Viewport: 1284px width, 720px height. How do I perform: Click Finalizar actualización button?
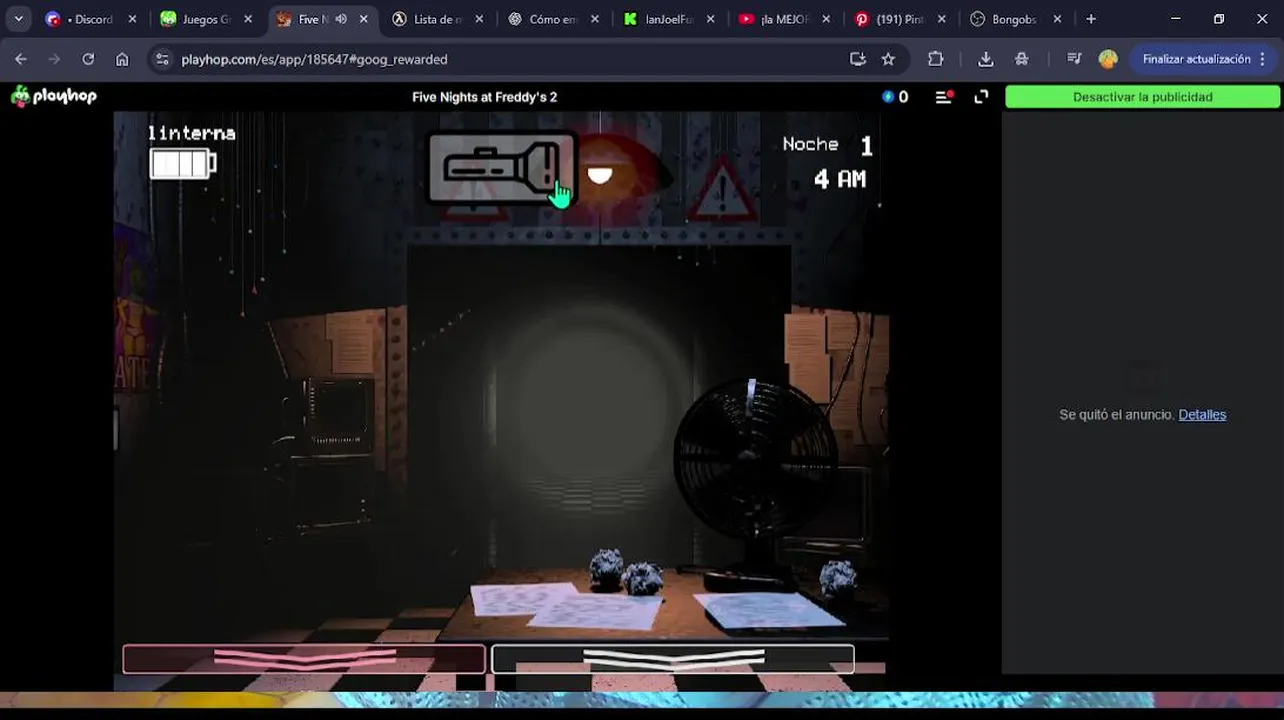point(1196,59)
